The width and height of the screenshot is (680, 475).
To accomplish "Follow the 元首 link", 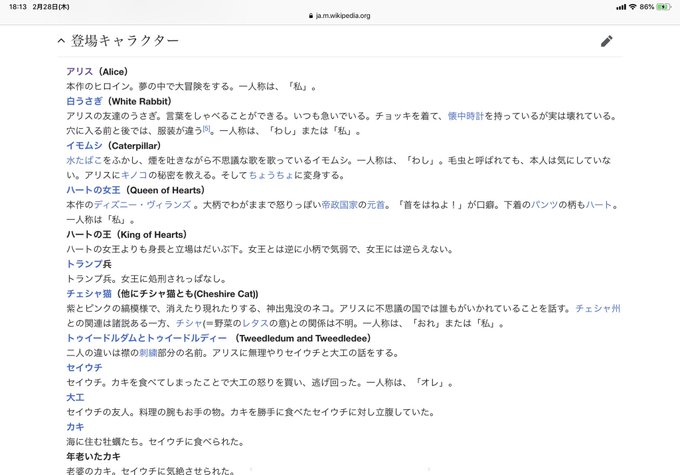I will [x=376, y=205].
